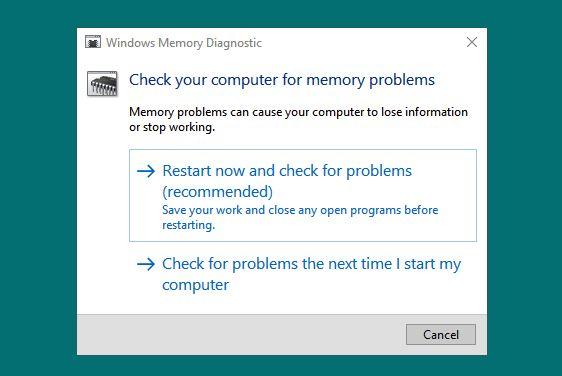Click the Save your work and close programs note

coord(300,217)
